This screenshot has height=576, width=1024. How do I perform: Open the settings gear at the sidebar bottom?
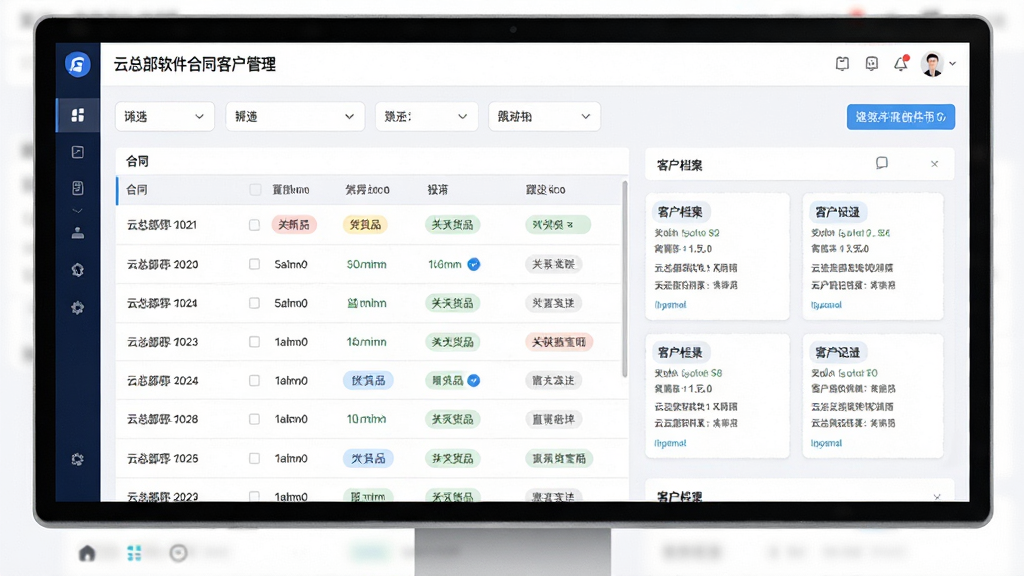tap(78, 459)
